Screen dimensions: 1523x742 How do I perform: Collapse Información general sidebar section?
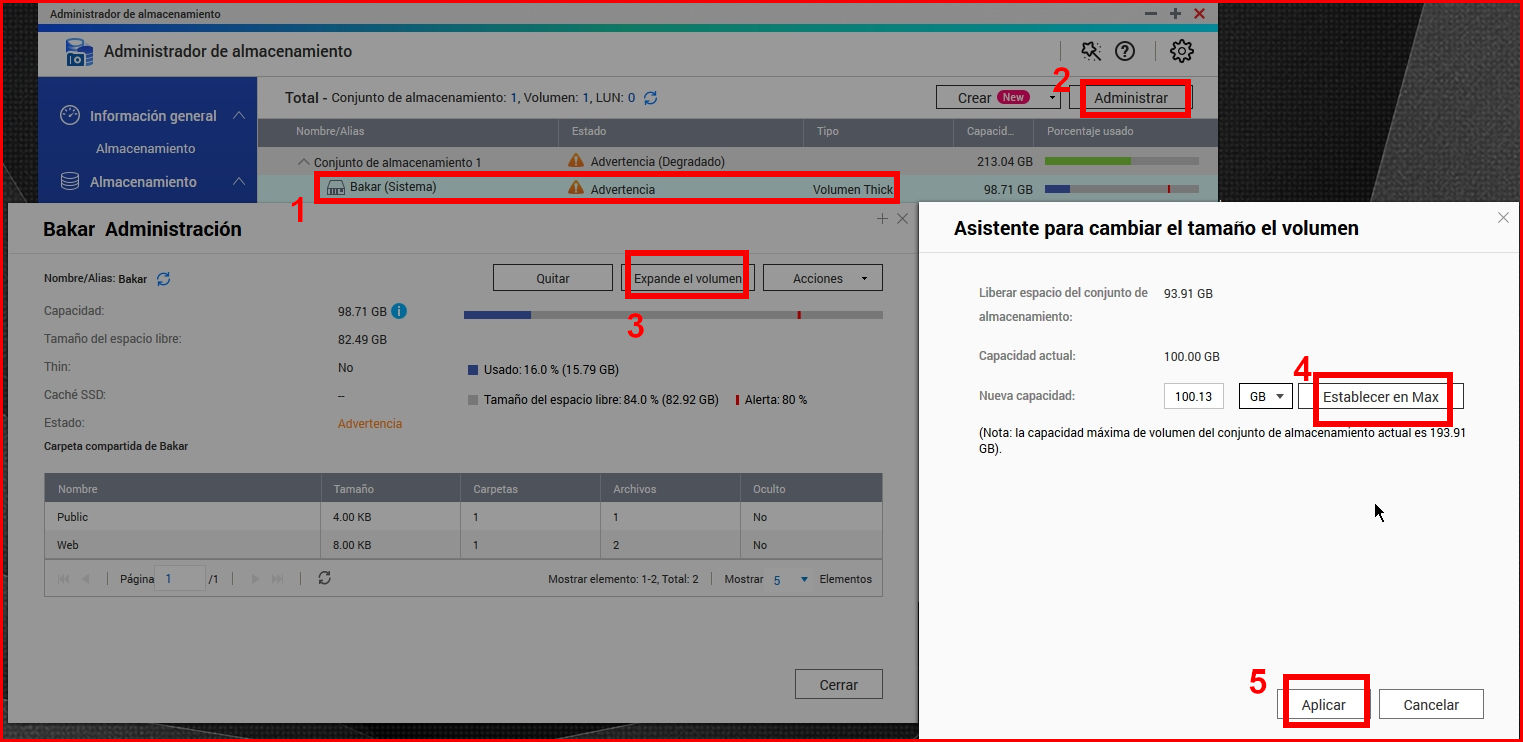(239, 116)
